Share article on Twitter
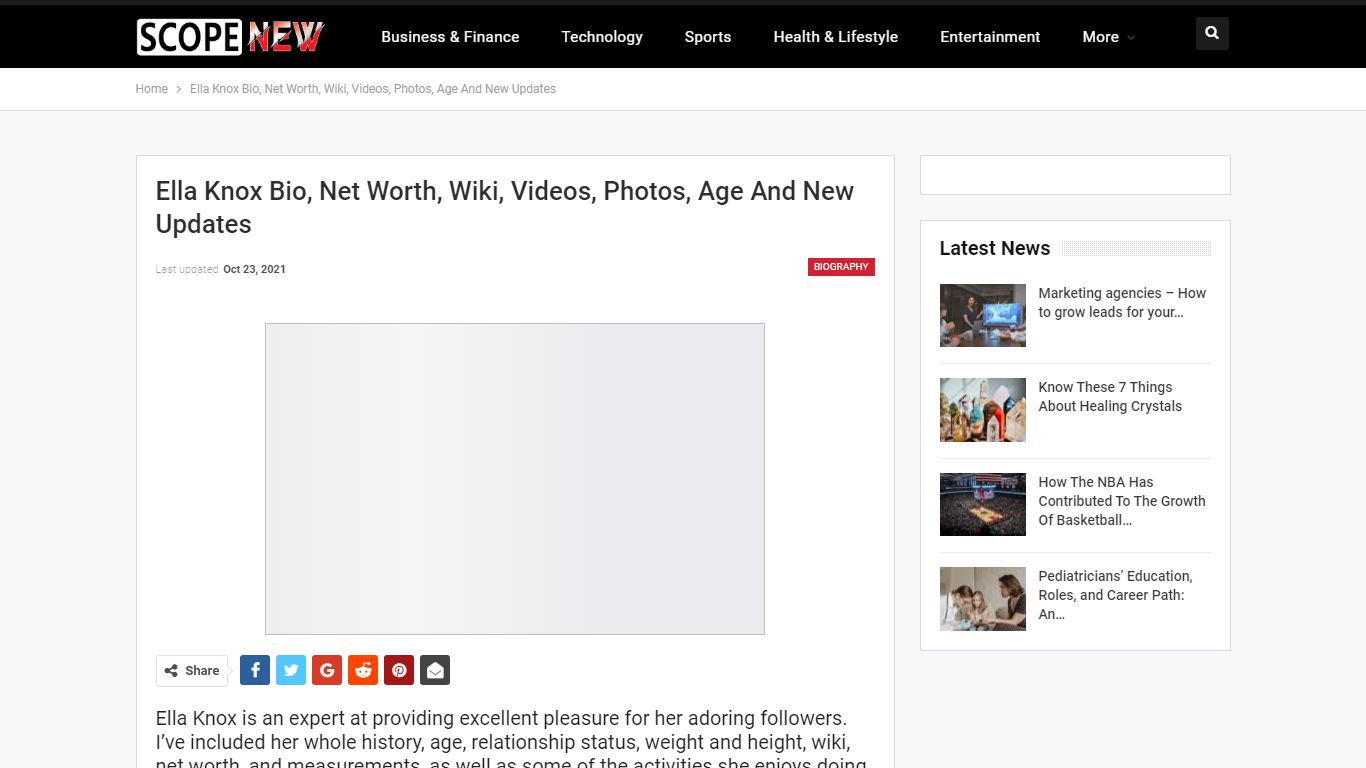The width and height of the screenshot is (1366, 768). click(291, 670)
